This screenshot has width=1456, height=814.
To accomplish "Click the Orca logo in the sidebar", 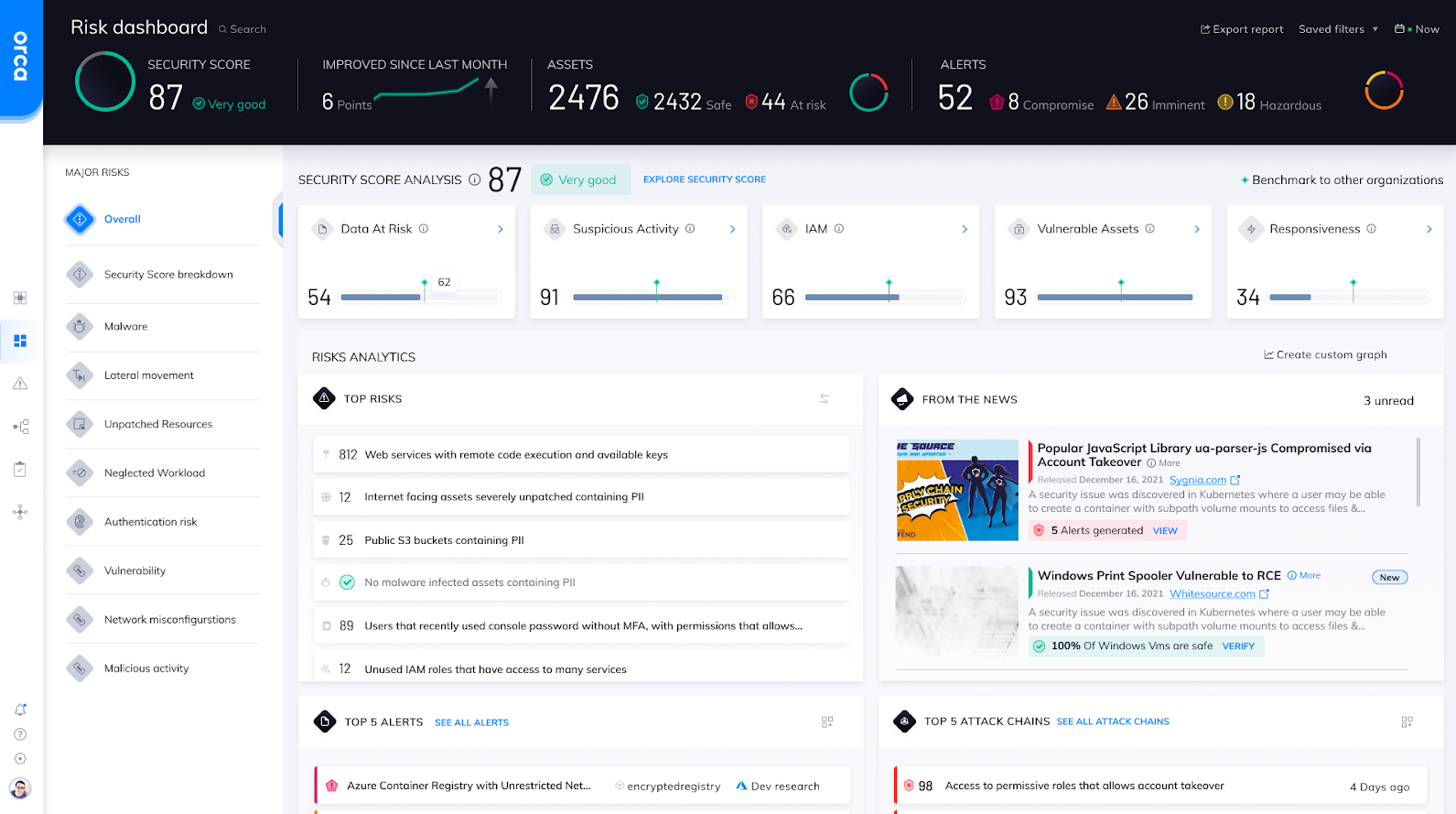I will 20,57.
